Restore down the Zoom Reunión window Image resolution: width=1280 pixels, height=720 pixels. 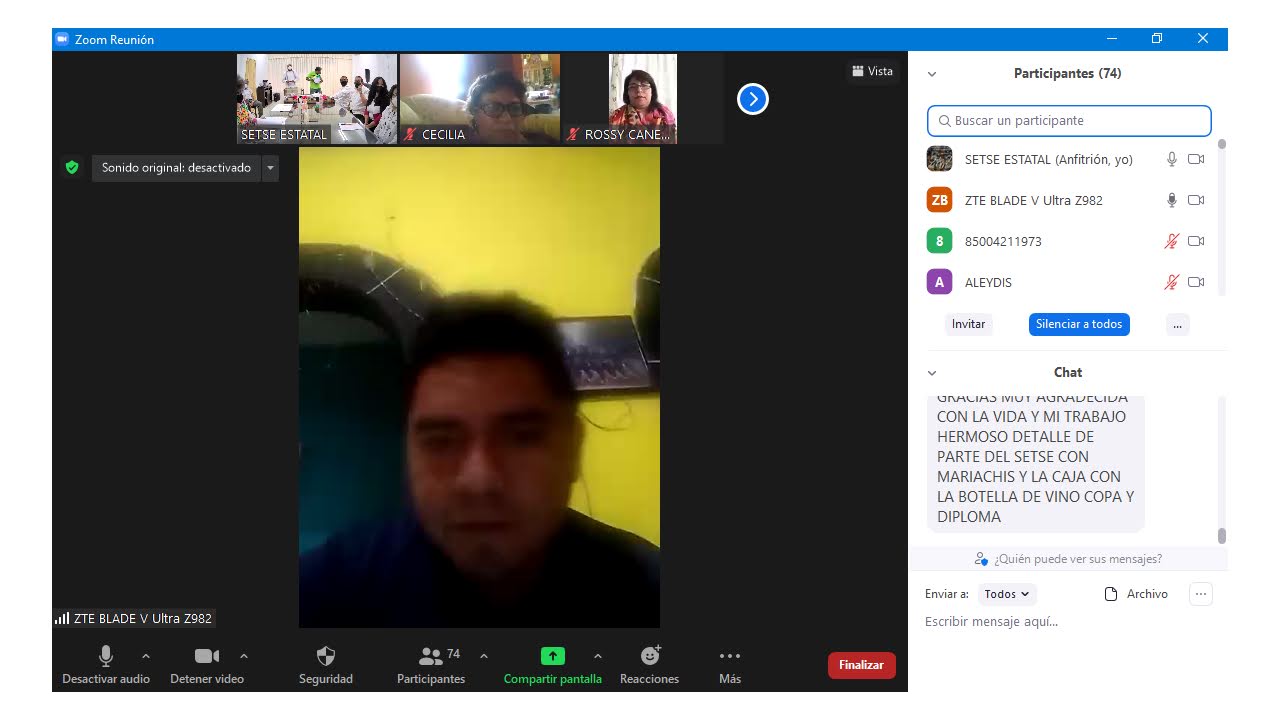[1157, 39]
